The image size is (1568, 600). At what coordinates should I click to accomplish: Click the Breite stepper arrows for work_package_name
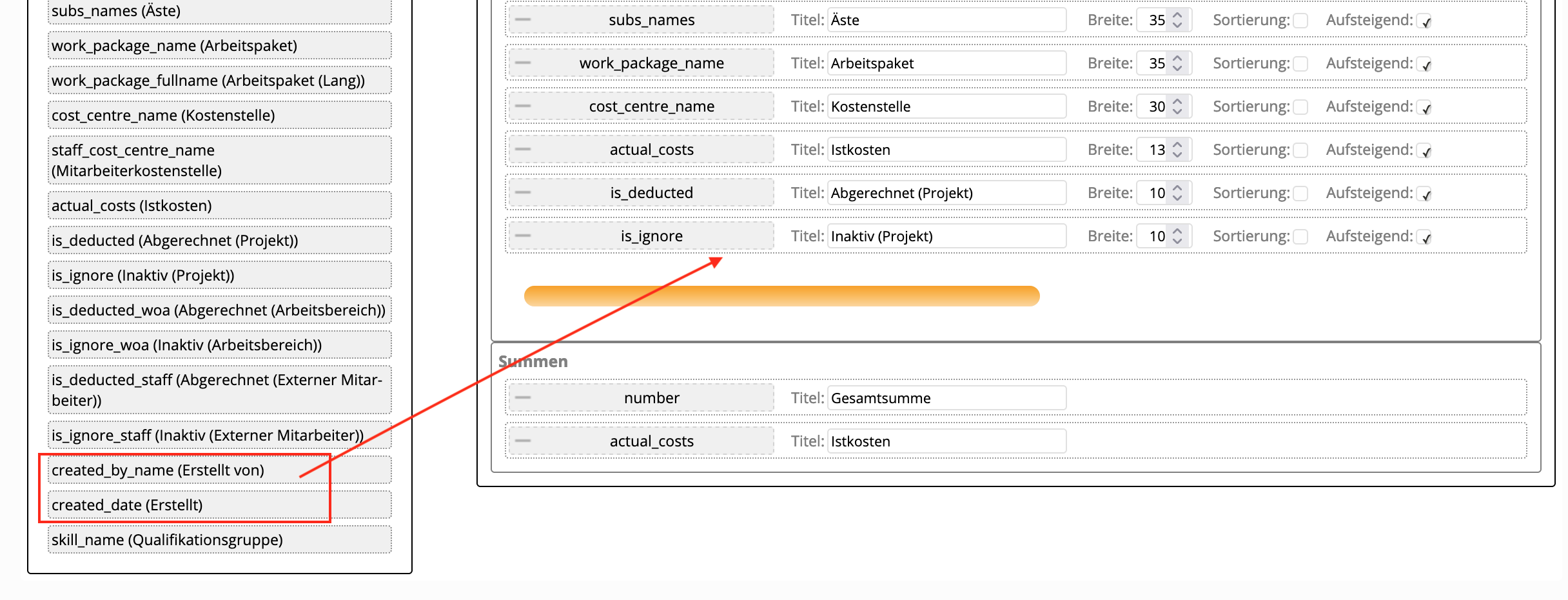click(1177, 63)
